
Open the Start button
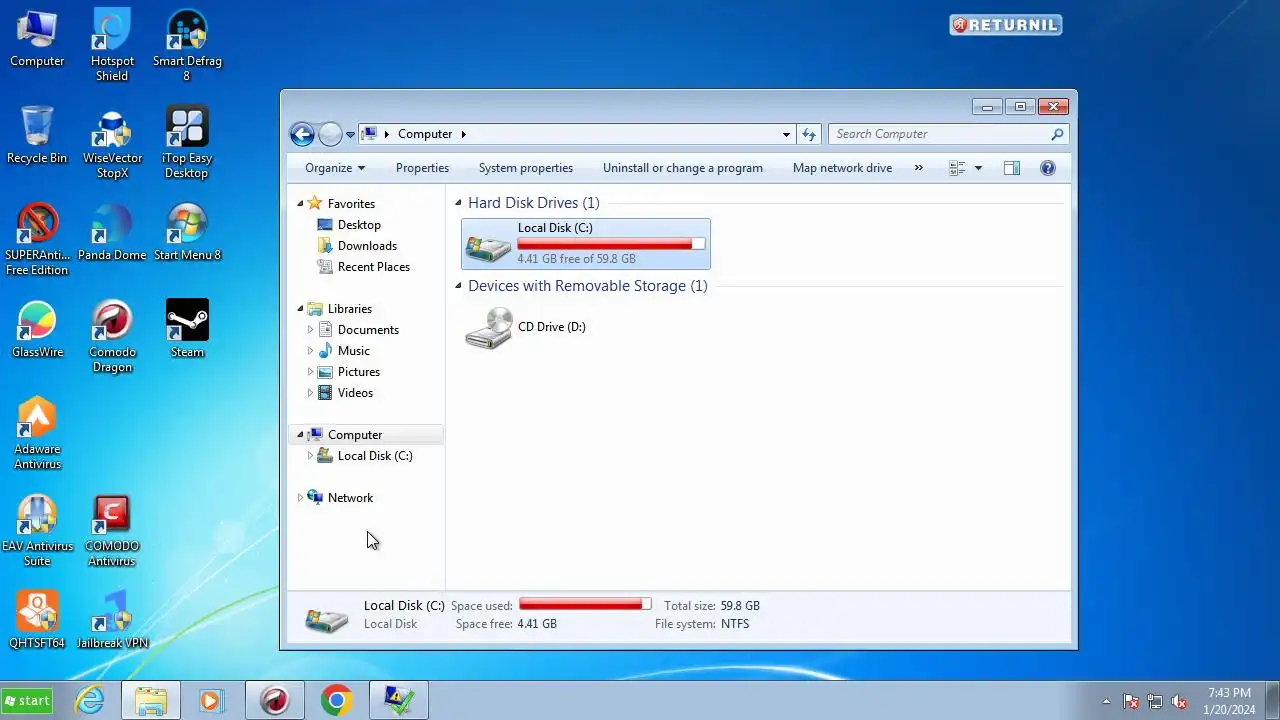pyautogui.click(x=27, y=701)
